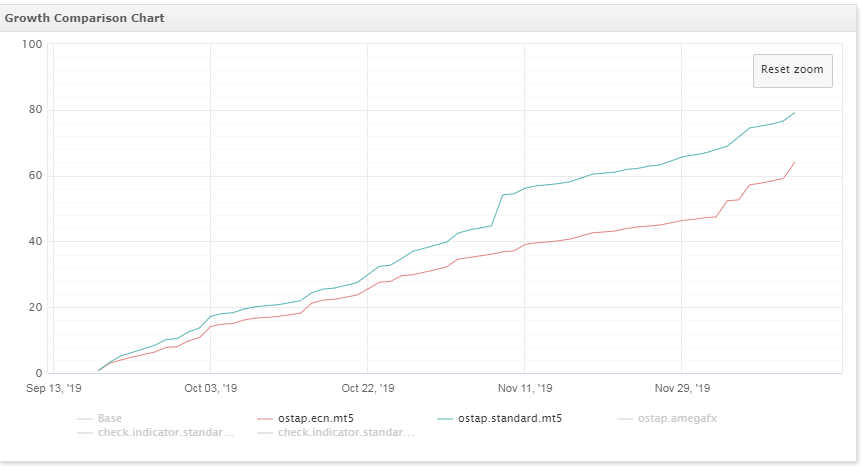861x466 pixels.
Task: Click the Sep 13, '19 axis label
Action: [54, 388]
